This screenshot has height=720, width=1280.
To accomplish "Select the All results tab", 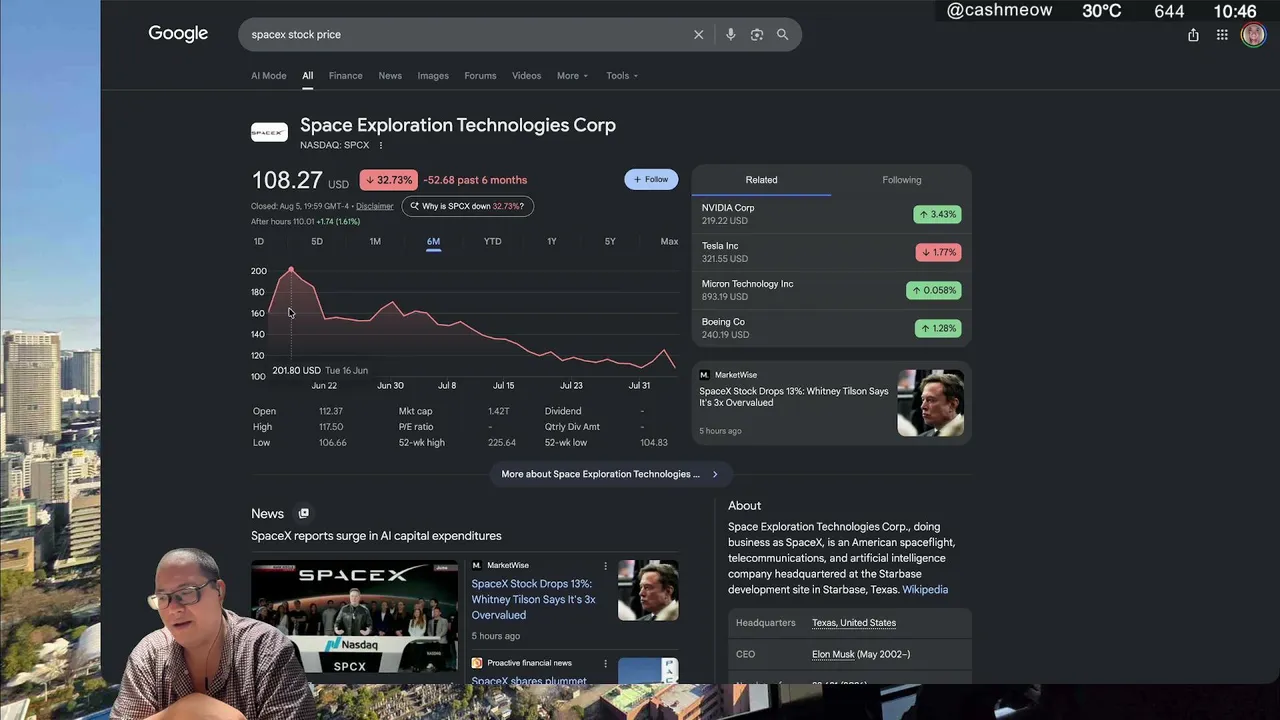I will pyautogui.click(x=308, y=76).
